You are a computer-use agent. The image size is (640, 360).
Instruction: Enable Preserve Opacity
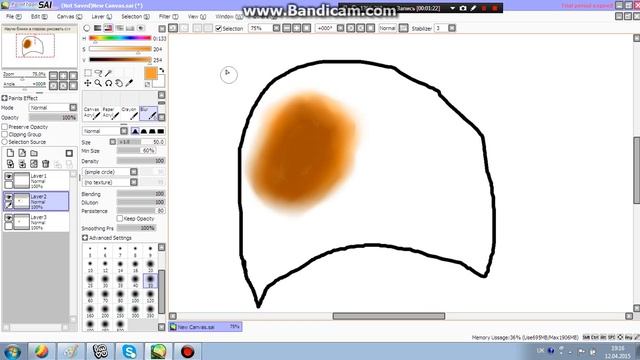tap(4, 127)
